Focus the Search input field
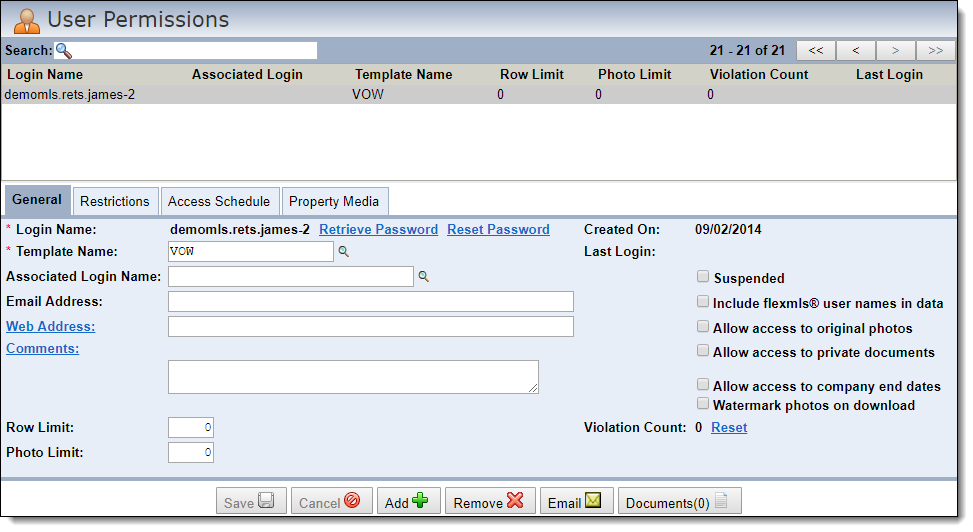The width and height of the screenshot is (973, 532). point(186,50)
